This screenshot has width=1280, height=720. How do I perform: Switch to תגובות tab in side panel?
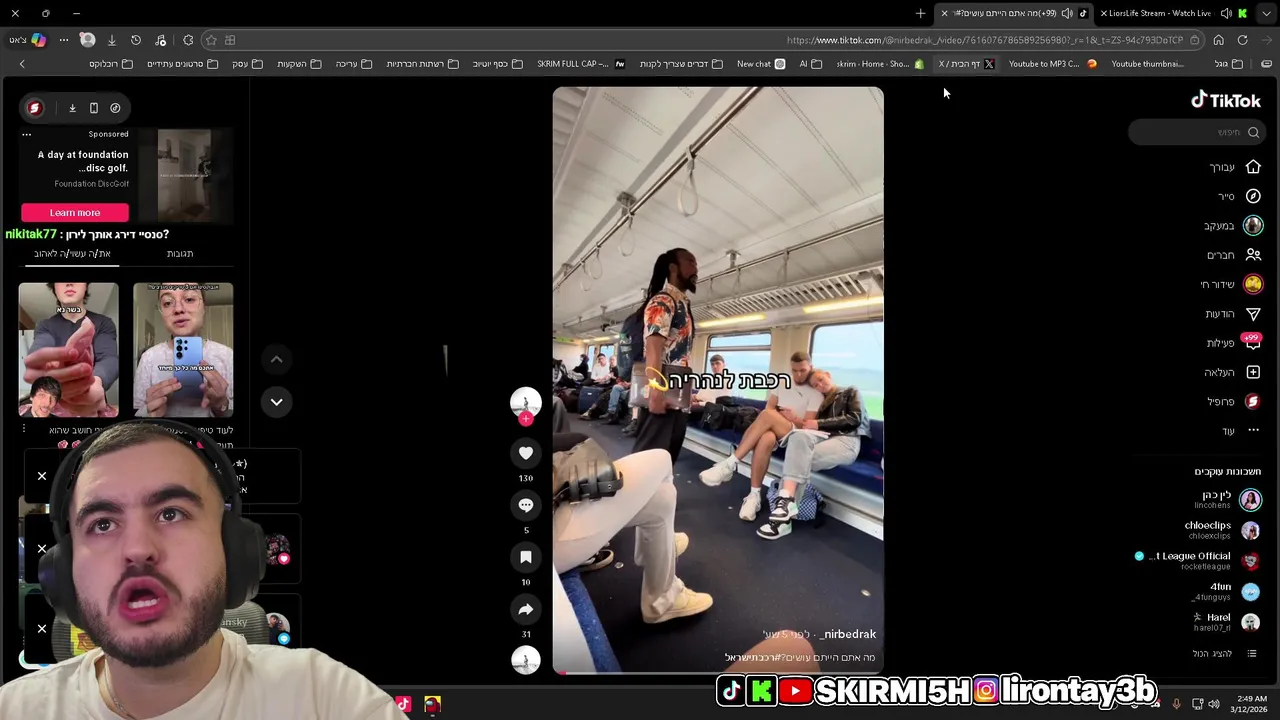tap(180, 254)
